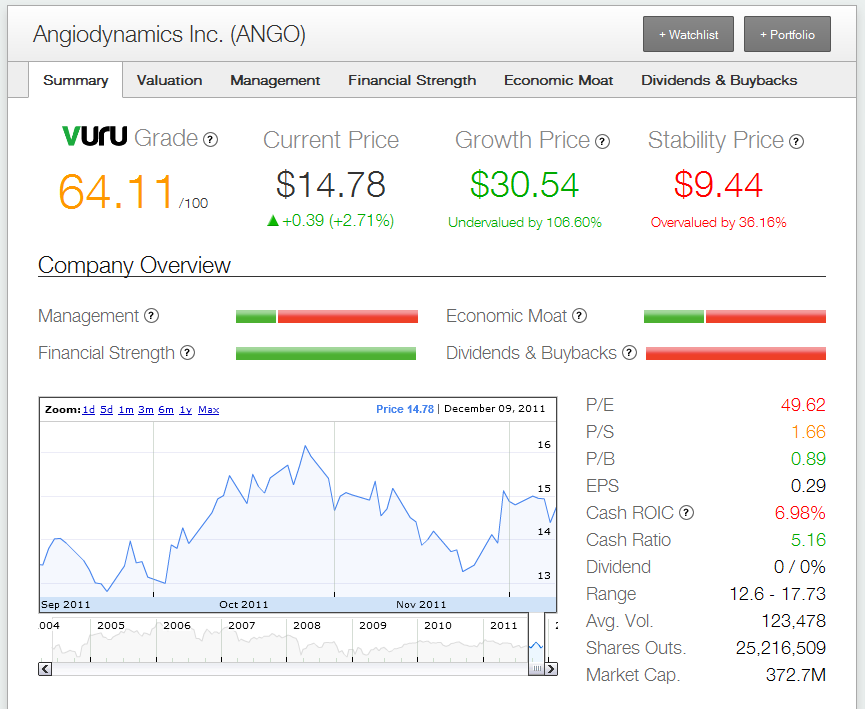Viewport: 865px width, 709px height.
Task: Click the Current Price value $14.78
Action: [330, 184]
